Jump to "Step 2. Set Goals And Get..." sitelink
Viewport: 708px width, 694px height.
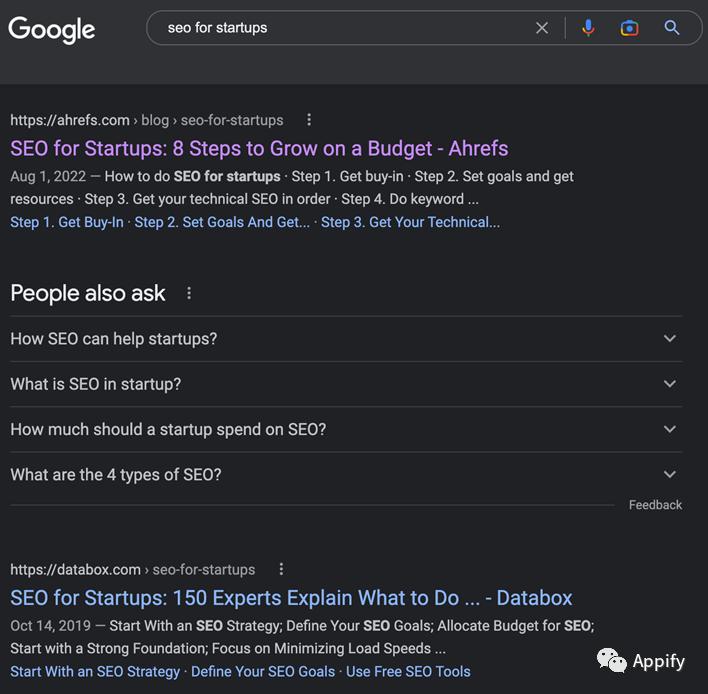click(222, 222)
